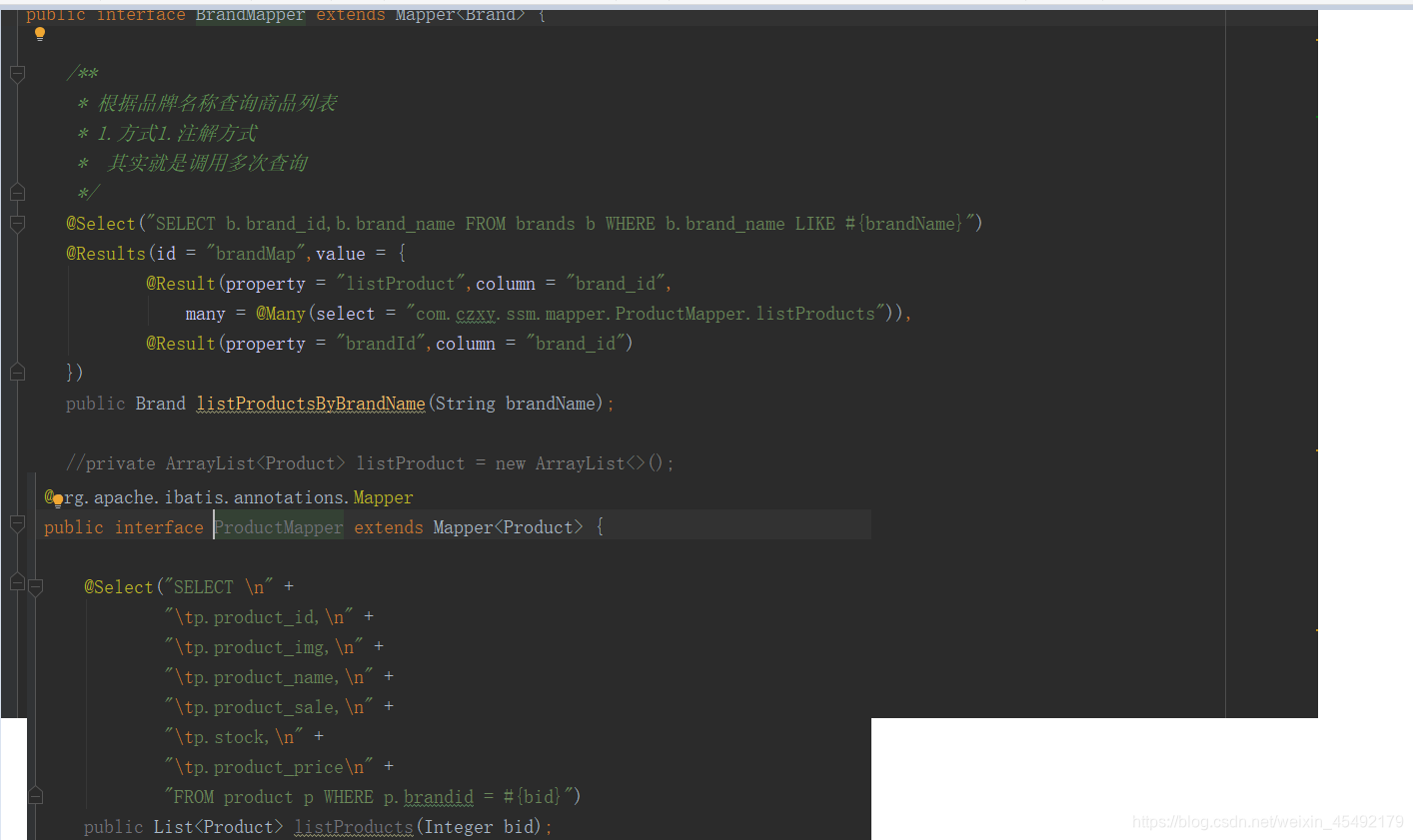Click the commented '//private ArrayList<Product>' line
The image size is (1413, 840).
click(370, 463)
